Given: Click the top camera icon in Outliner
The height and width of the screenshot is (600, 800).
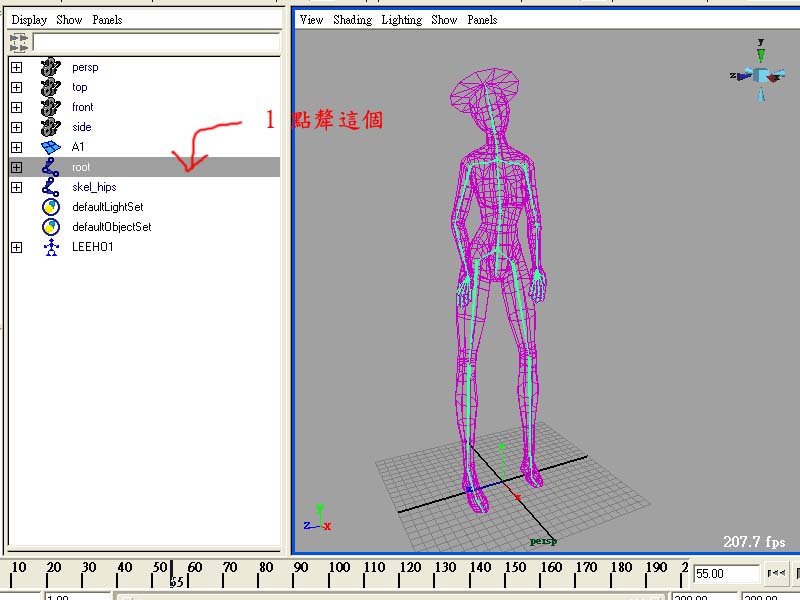Looking at the screenshot, I should point(51,87).
